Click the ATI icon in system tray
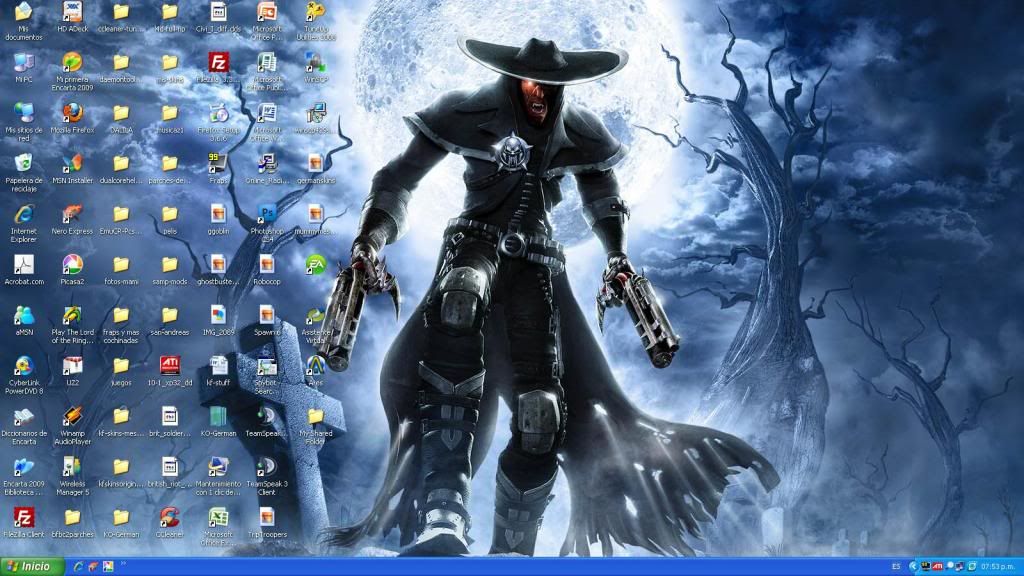The image size is (1024, 576). click(x=938, y=567)
